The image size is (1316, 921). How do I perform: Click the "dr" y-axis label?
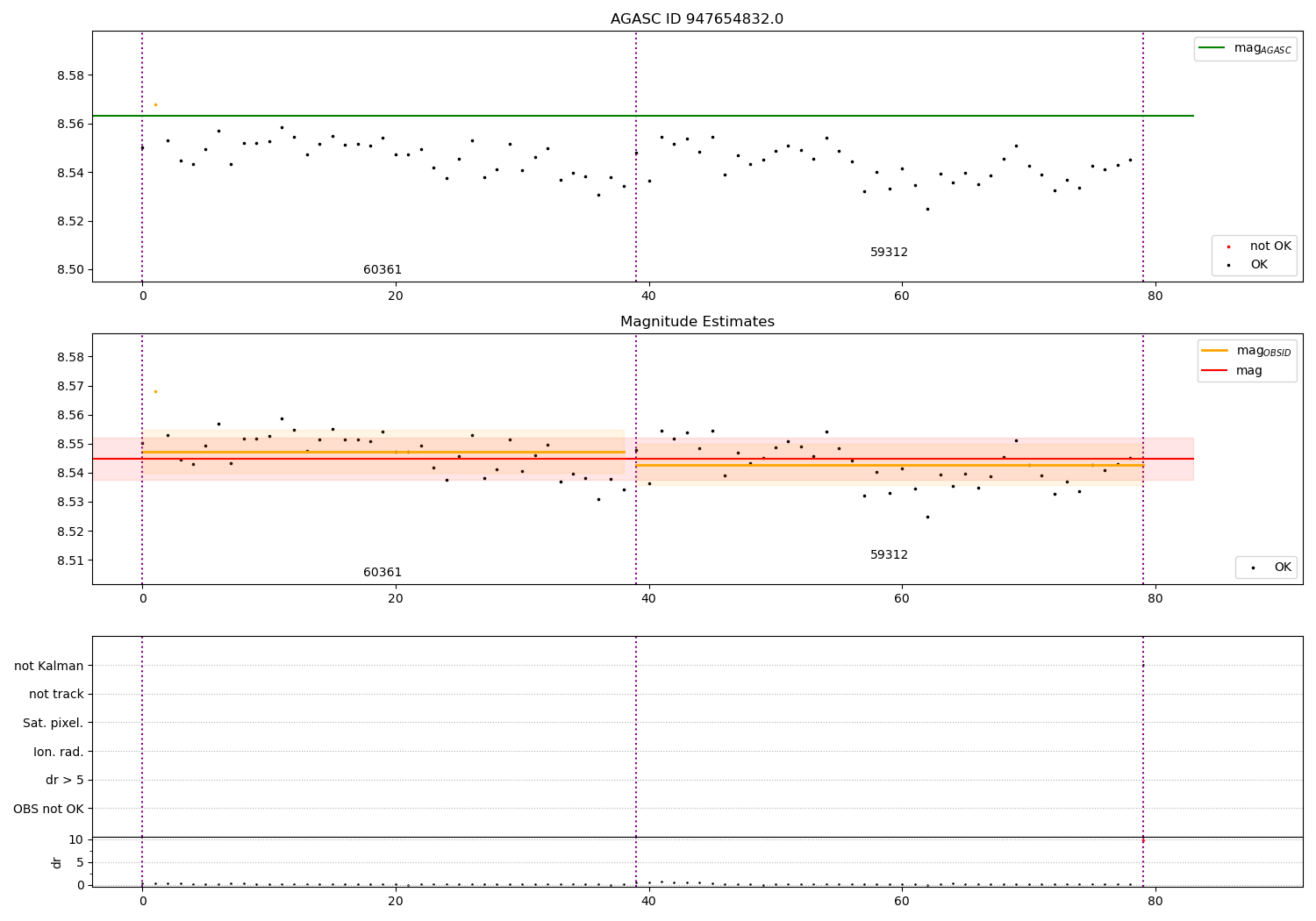(57, 862)
